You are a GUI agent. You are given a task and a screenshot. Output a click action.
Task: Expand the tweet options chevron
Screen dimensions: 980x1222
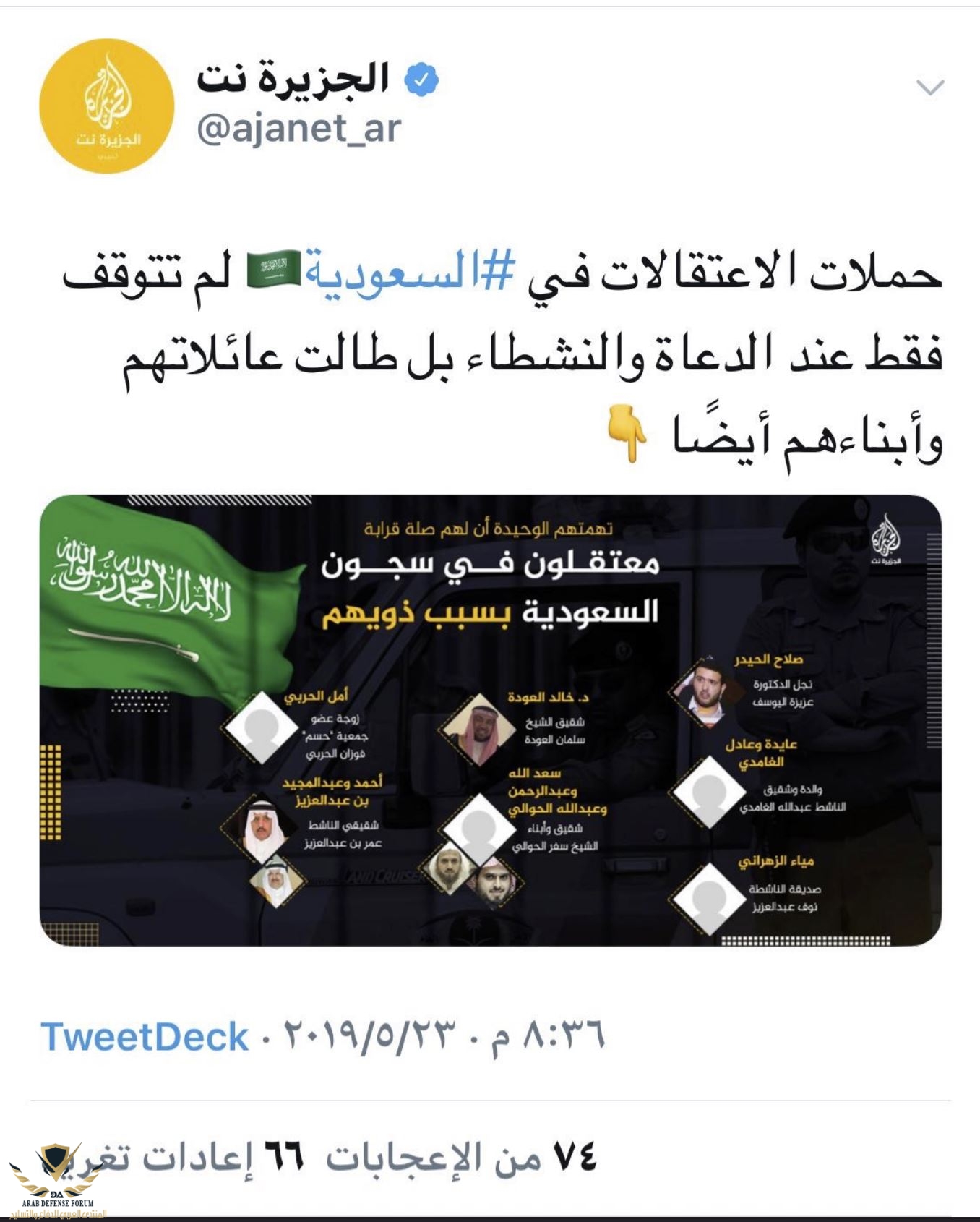[930, 87]
